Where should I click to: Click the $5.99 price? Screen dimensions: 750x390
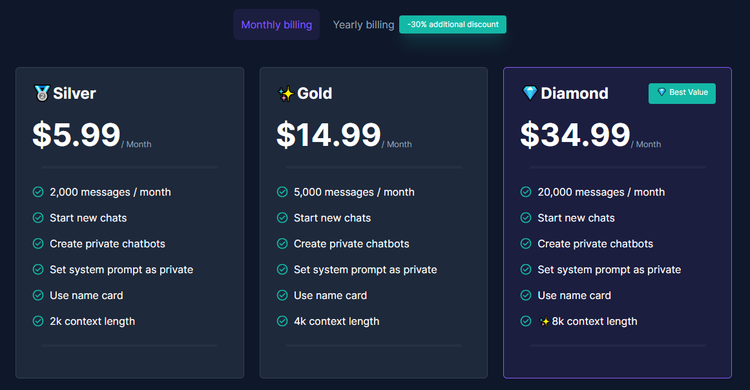(x=76, y=134)
